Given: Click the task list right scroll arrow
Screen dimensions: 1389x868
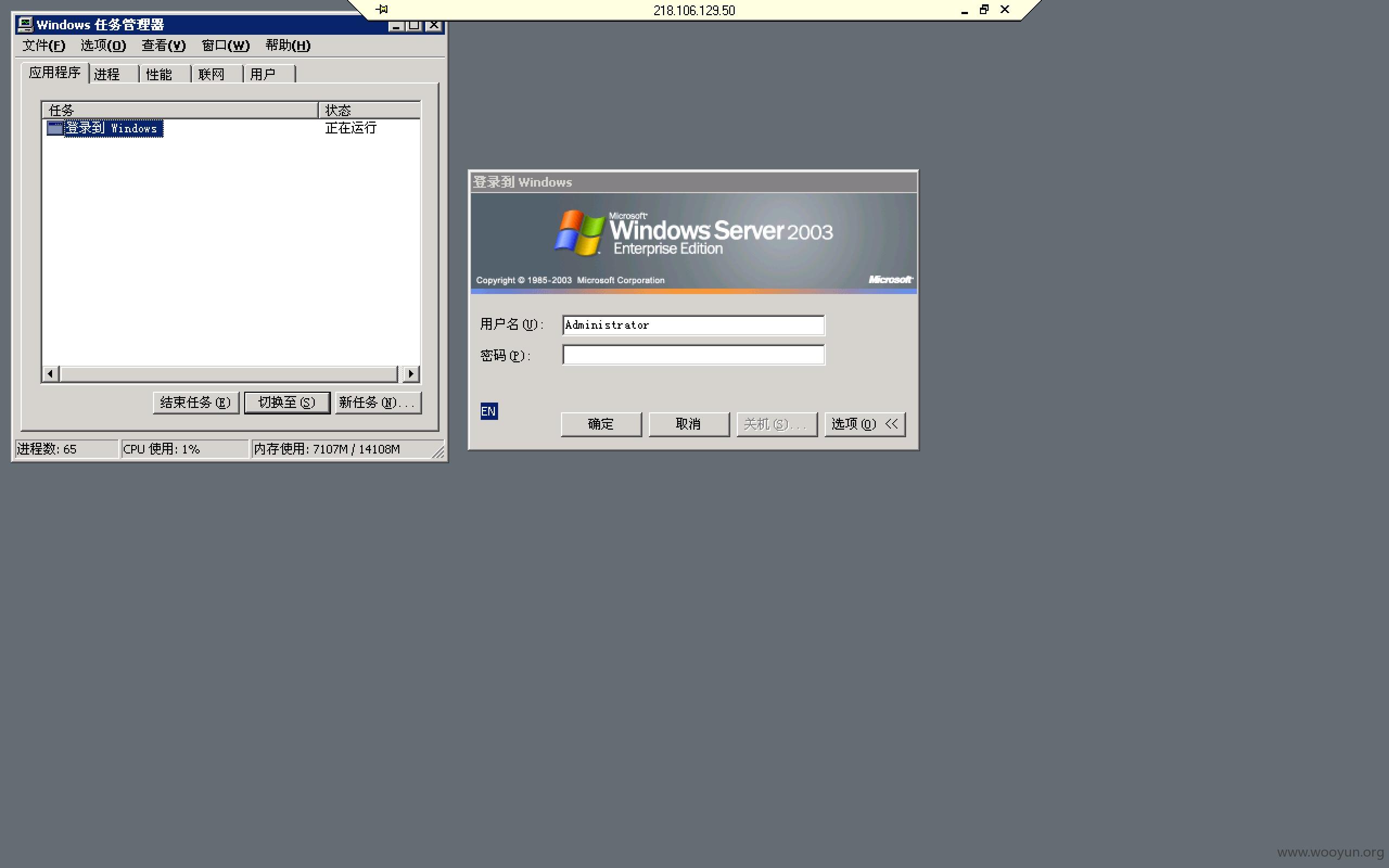Looking at the screenshot, I should click(411, 374).
